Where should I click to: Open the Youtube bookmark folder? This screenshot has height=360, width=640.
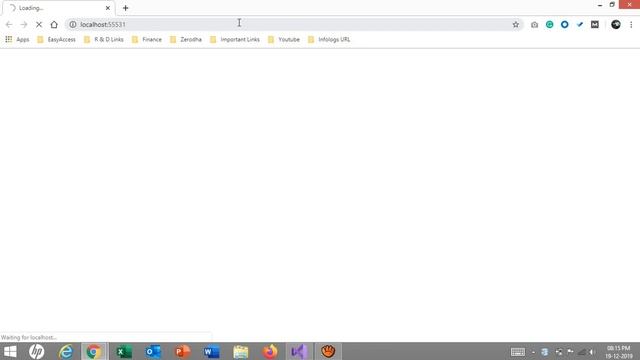click(x=284, y=39)
